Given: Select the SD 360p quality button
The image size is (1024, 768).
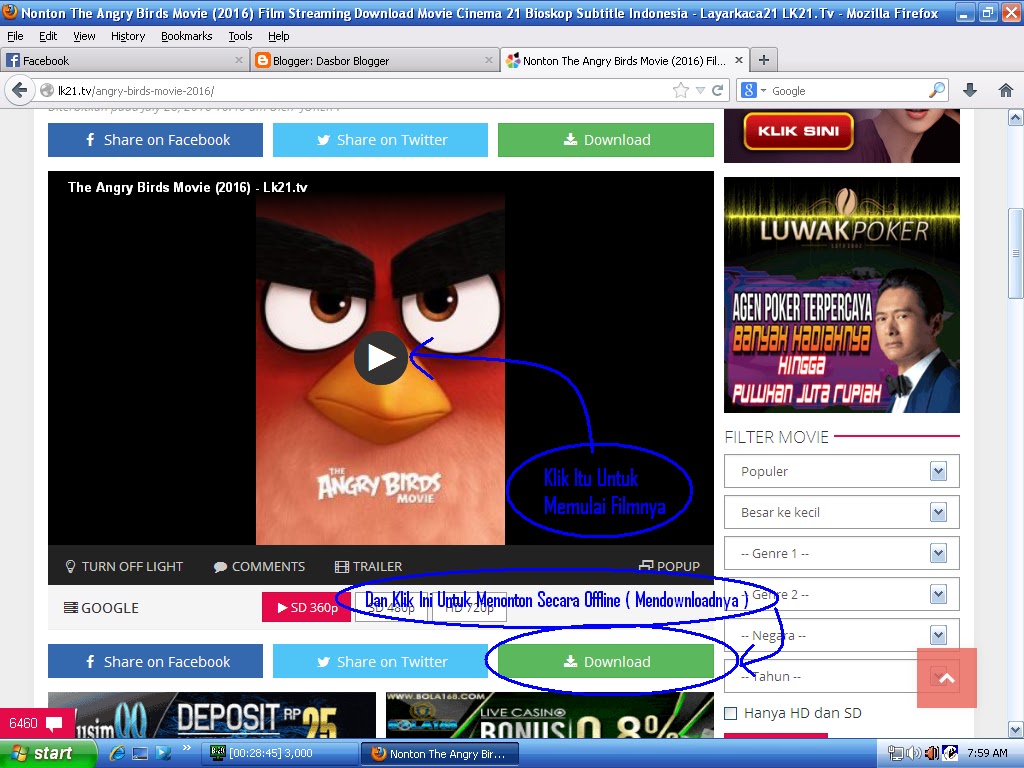Looking at the screenshot, I should 306,607.
